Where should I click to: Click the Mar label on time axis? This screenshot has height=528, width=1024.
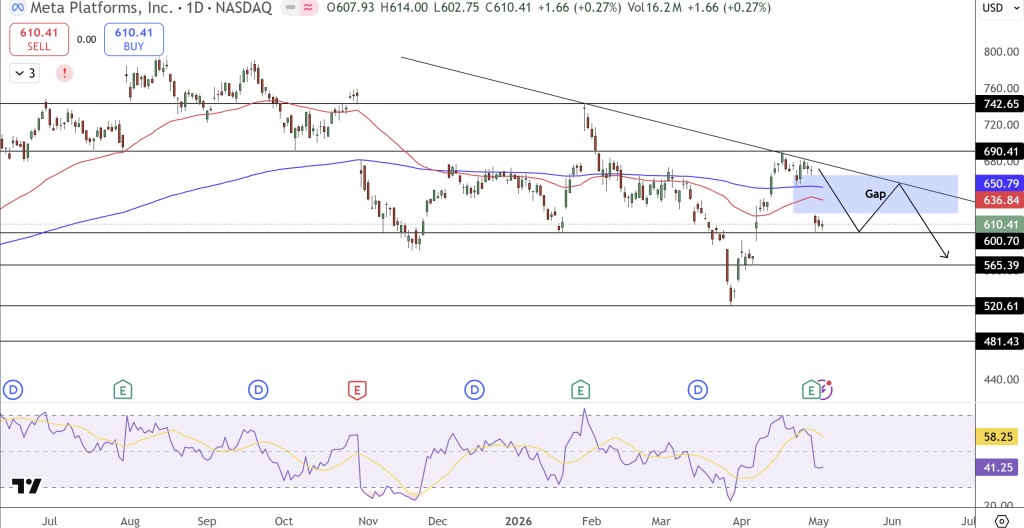(662, 521)
